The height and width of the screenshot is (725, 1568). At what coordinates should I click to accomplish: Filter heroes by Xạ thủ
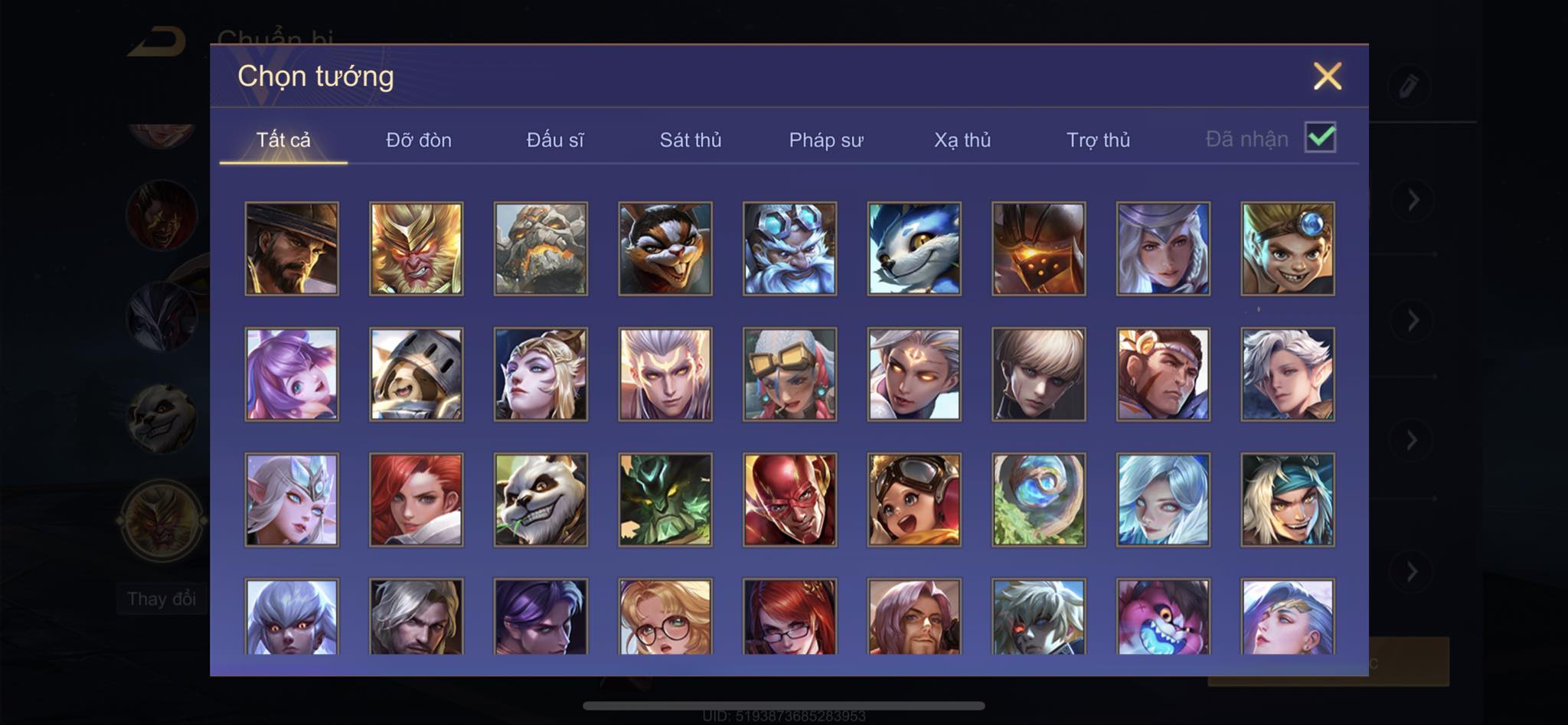coord(962,140)
